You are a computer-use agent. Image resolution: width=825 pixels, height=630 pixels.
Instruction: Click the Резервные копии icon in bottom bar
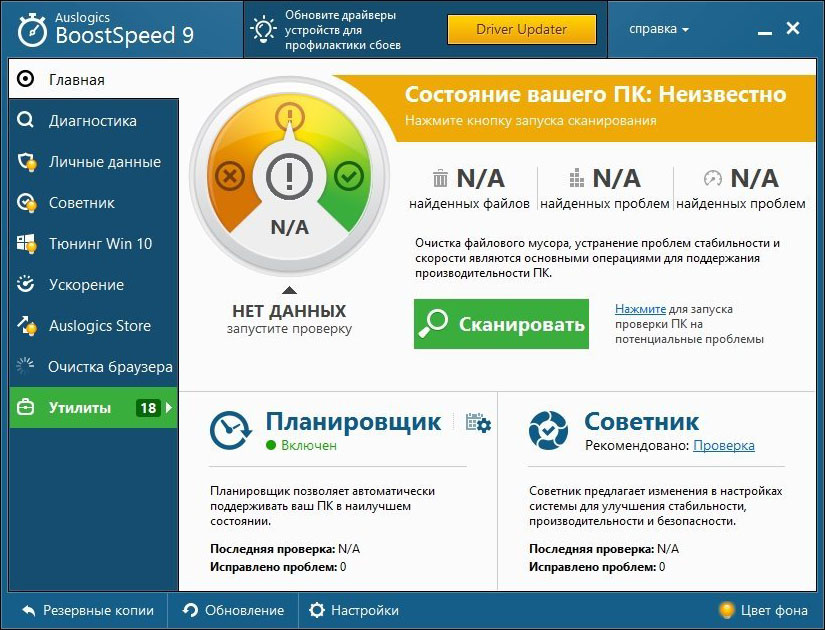tap(30, 610)
